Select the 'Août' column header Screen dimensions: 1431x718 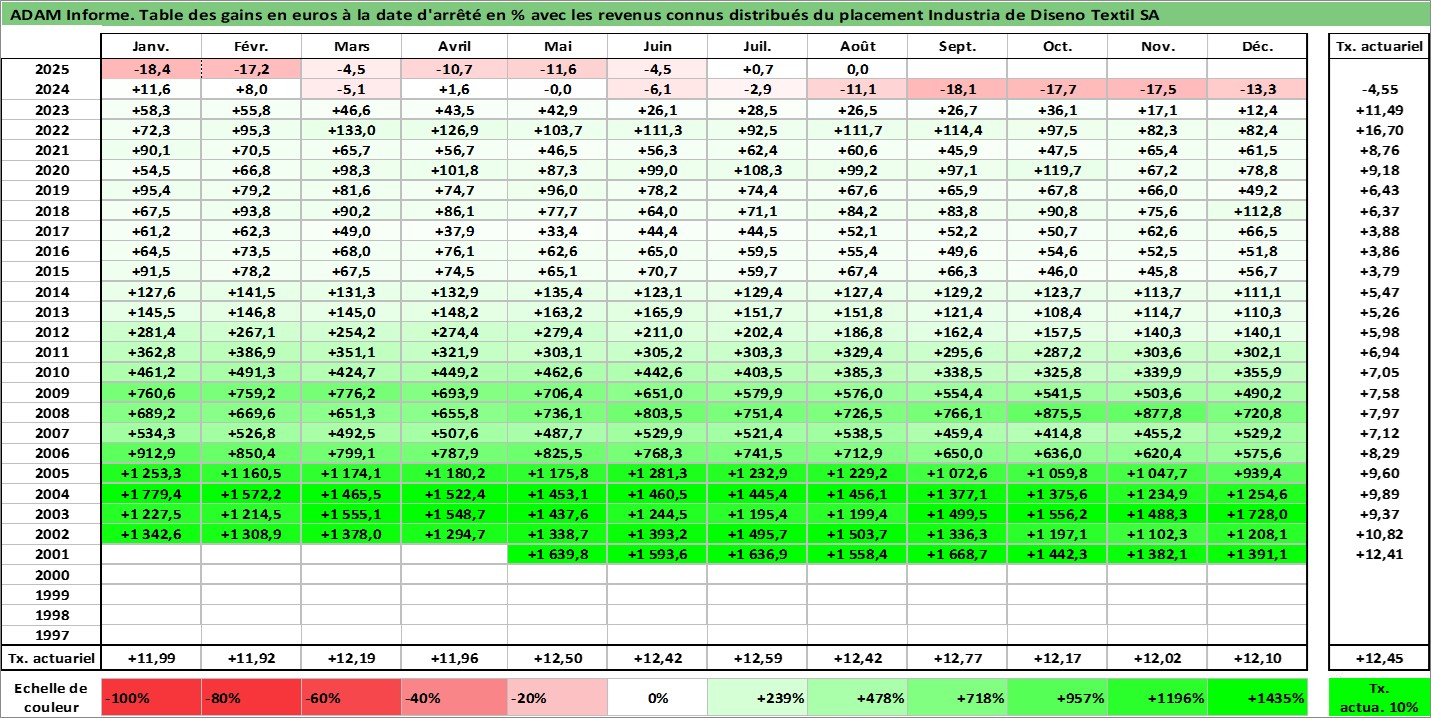(857, 46)
